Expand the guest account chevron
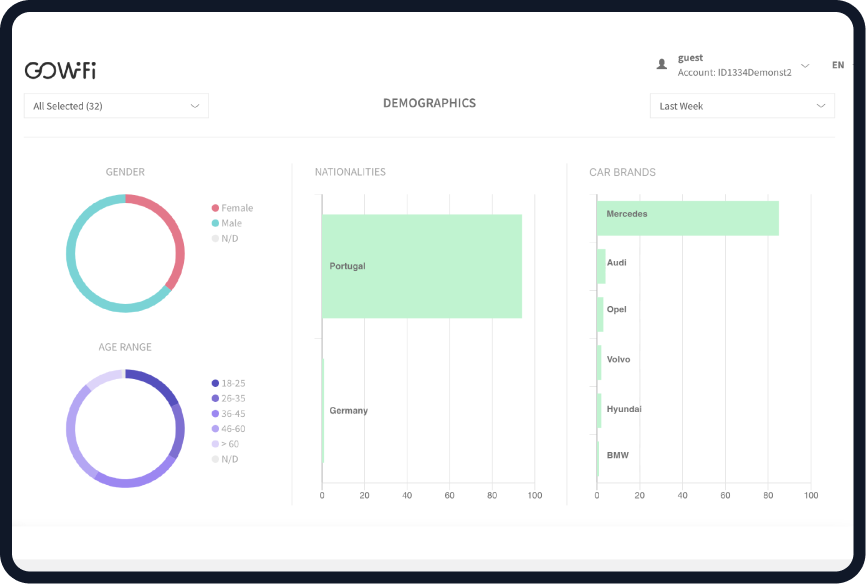 [805, 65]
